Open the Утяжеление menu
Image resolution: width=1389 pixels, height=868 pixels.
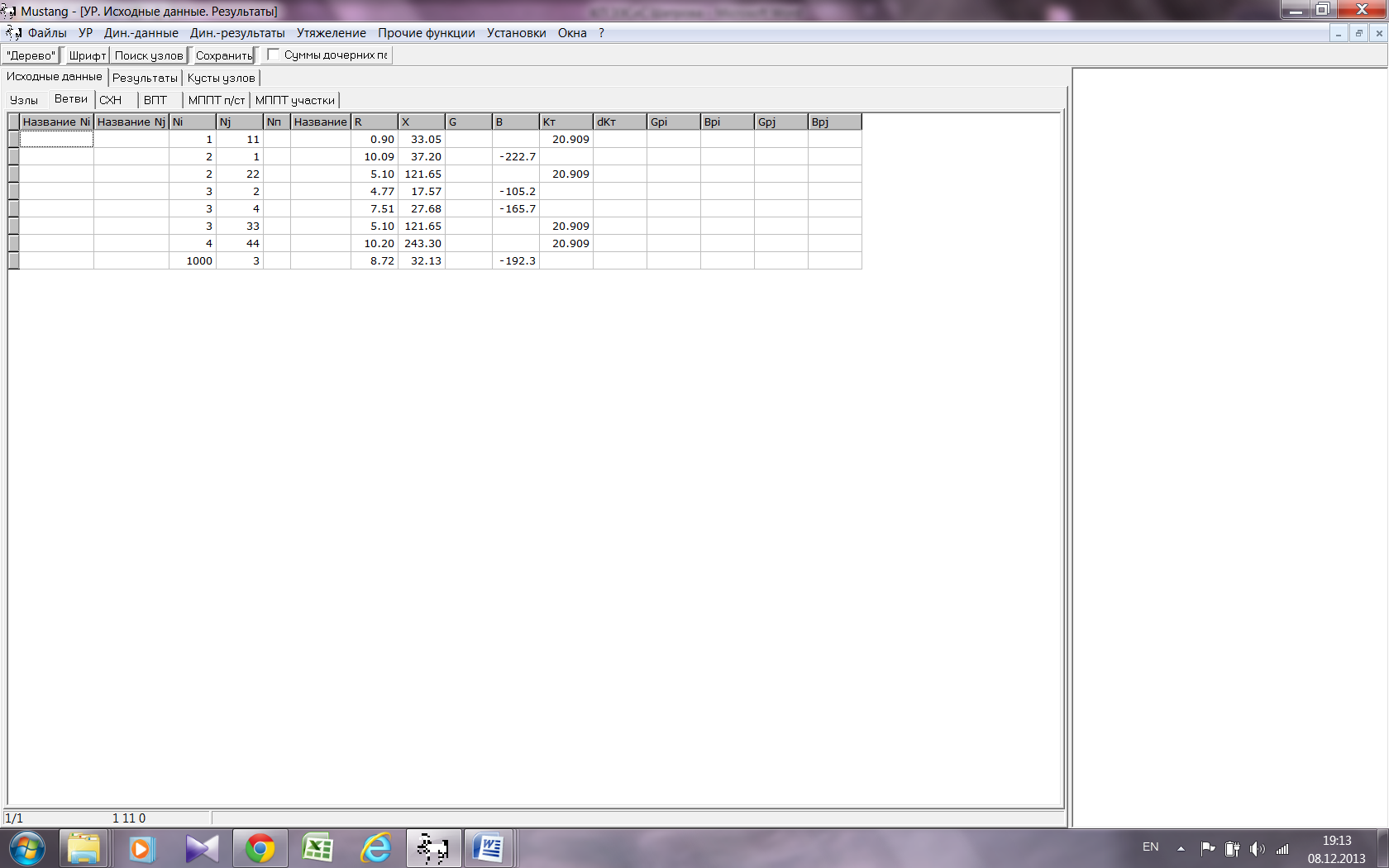click(x=332, y=33)
